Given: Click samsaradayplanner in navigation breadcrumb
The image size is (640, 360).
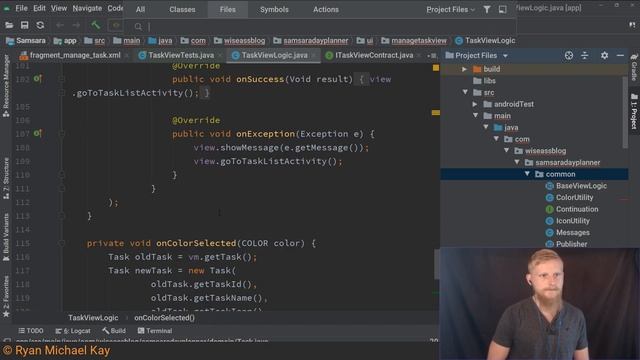Looking at the screenshot, I should (316, 41).
